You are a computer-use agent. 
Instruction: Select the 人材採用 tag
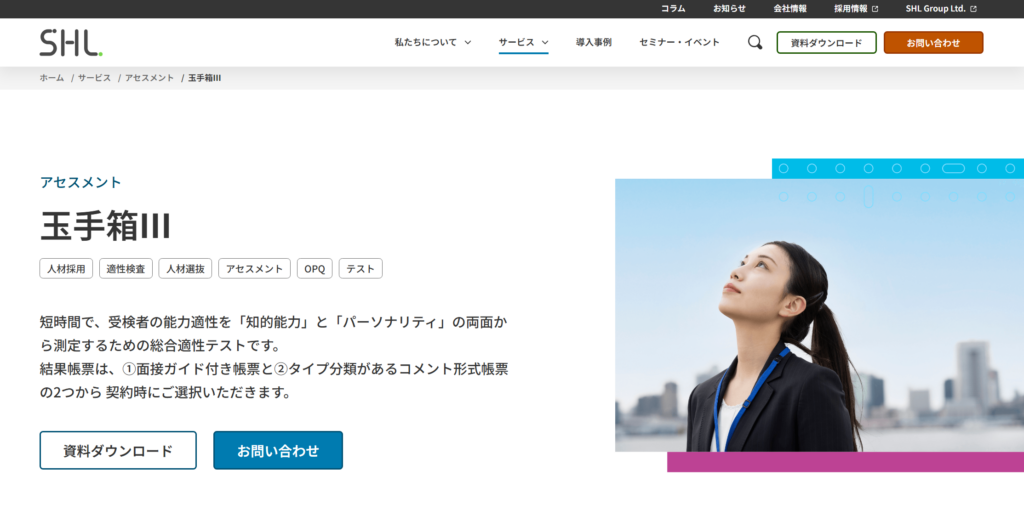[66, 269]
